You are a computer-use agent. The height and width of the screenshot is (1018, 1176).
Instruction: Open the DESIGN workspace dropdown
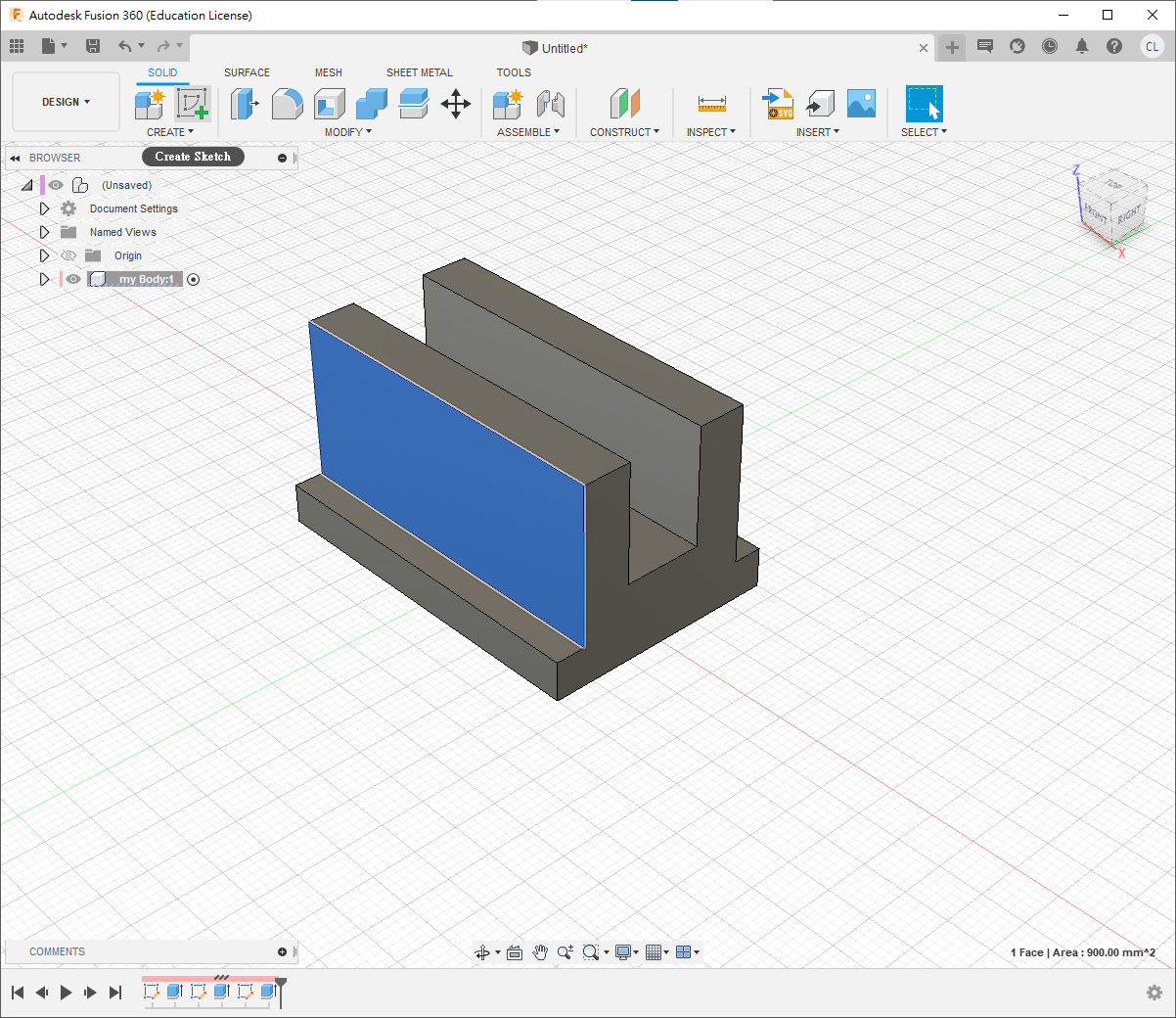tap(66, 102)
